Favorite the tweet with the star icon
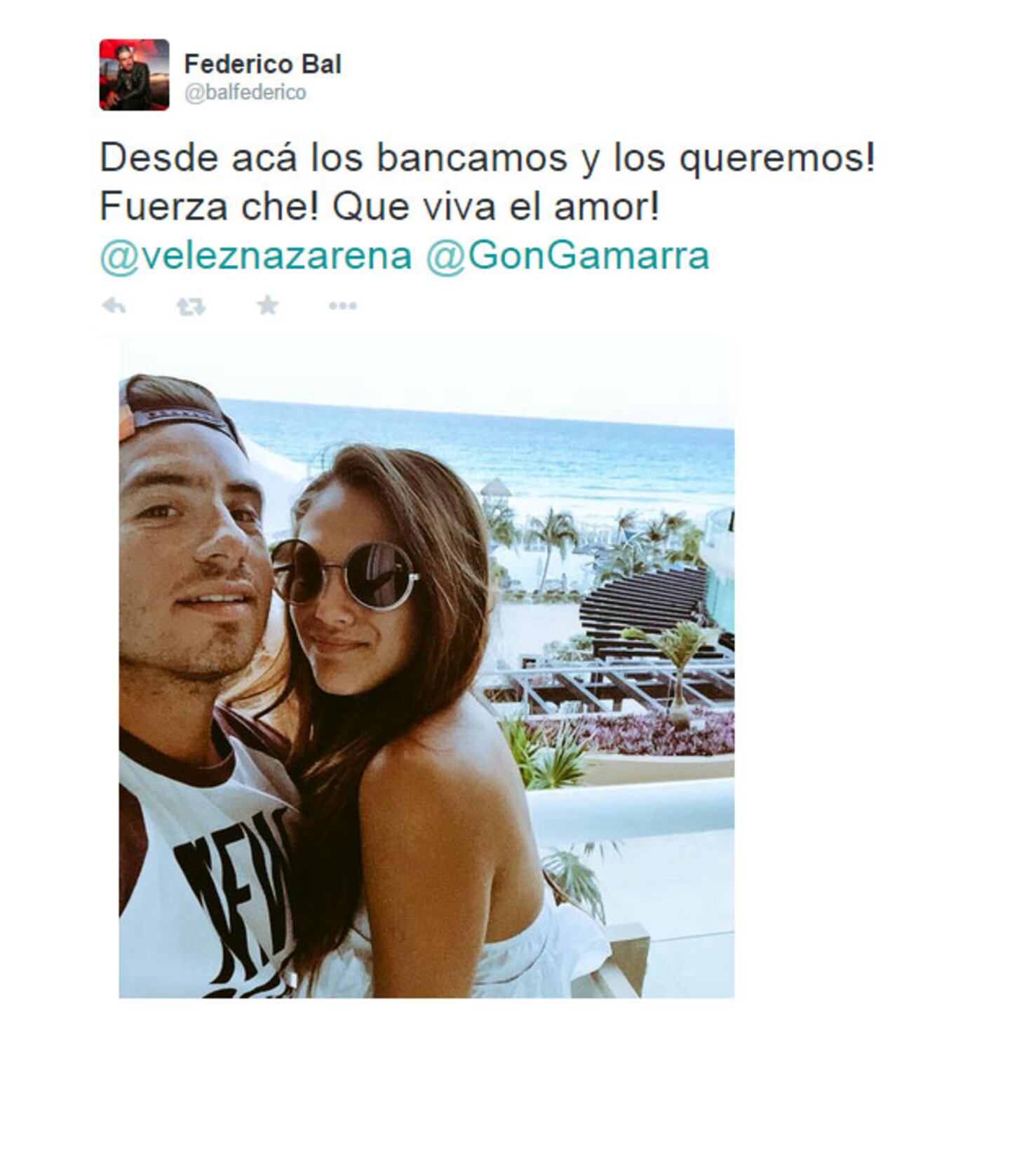This screenshot has height=1176, width=1010. coord(267,305)
